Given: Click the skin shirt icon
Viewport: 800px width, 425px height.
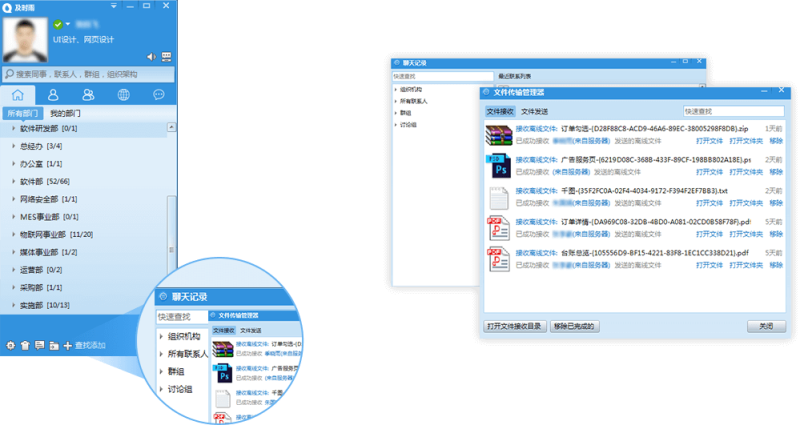Looking at the screenshot, I should pyautogui.click(x=24, y=345).
